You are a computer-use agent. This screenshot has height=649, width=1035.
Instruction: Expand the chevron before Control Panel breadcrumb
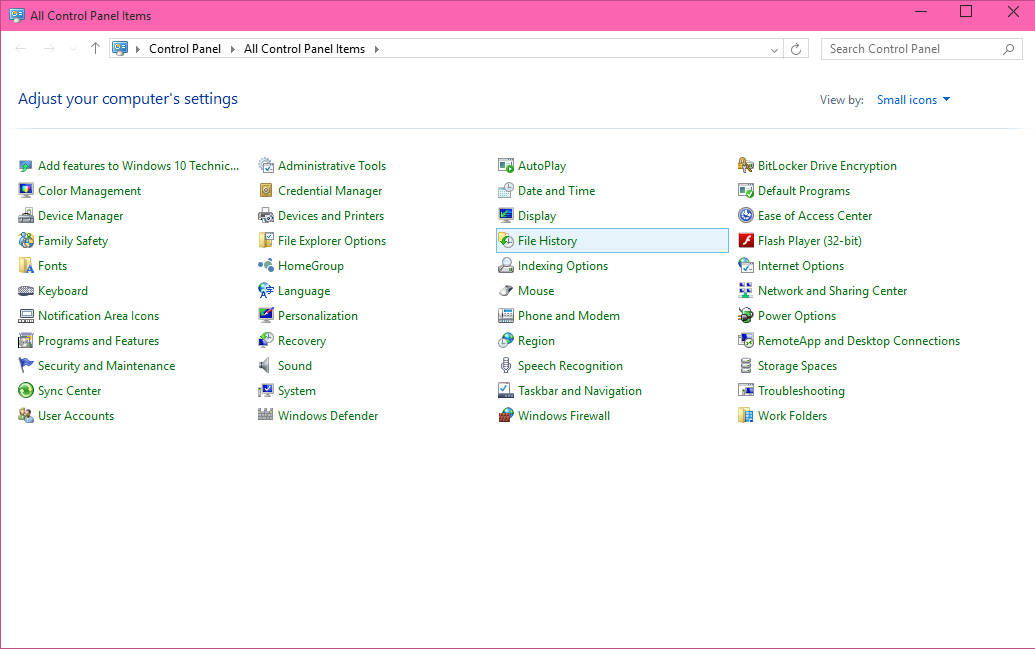(x=137, y=50)
